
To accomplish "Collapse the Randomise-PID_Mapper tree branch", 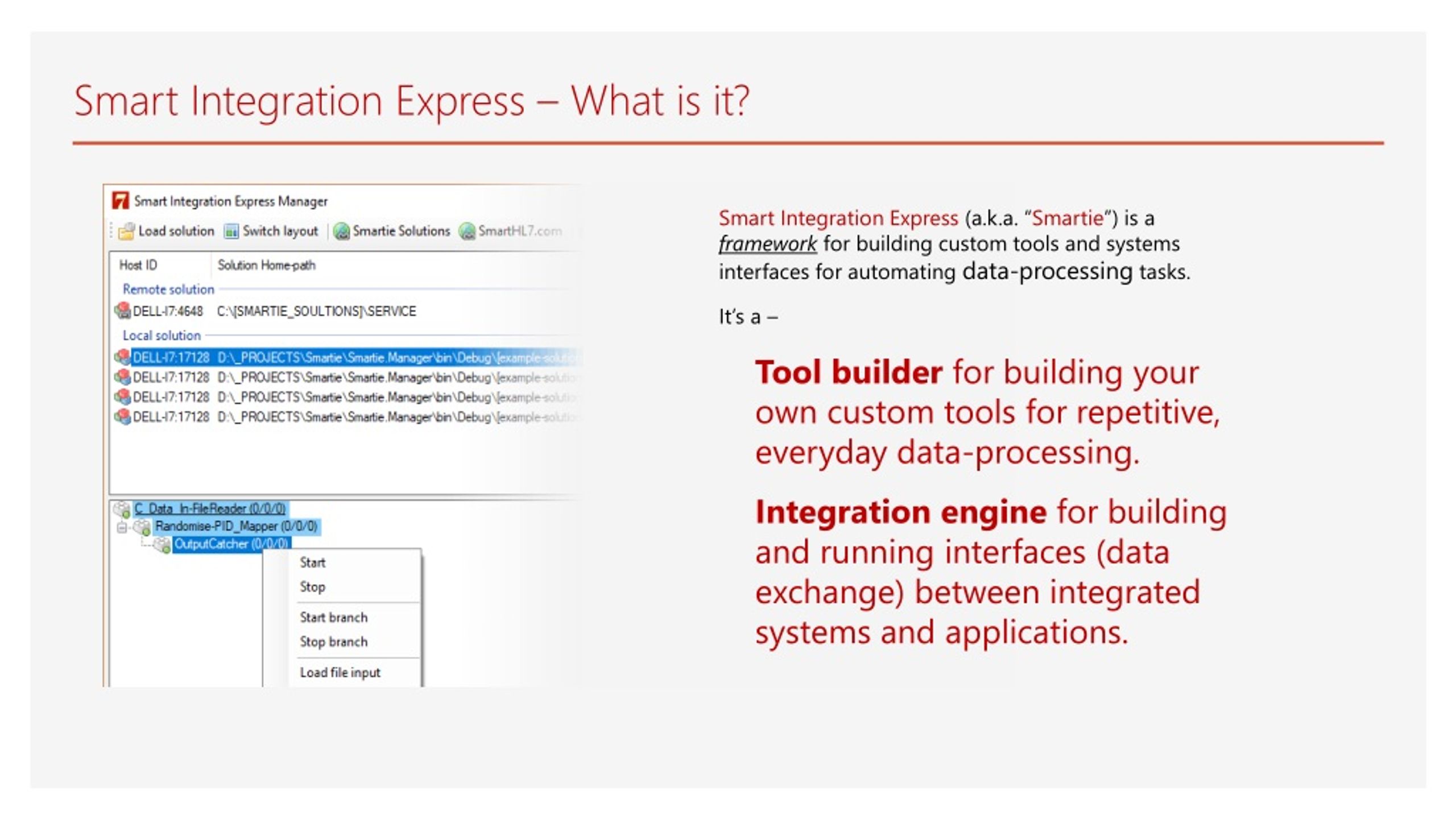I will click(x=122, y=528).
